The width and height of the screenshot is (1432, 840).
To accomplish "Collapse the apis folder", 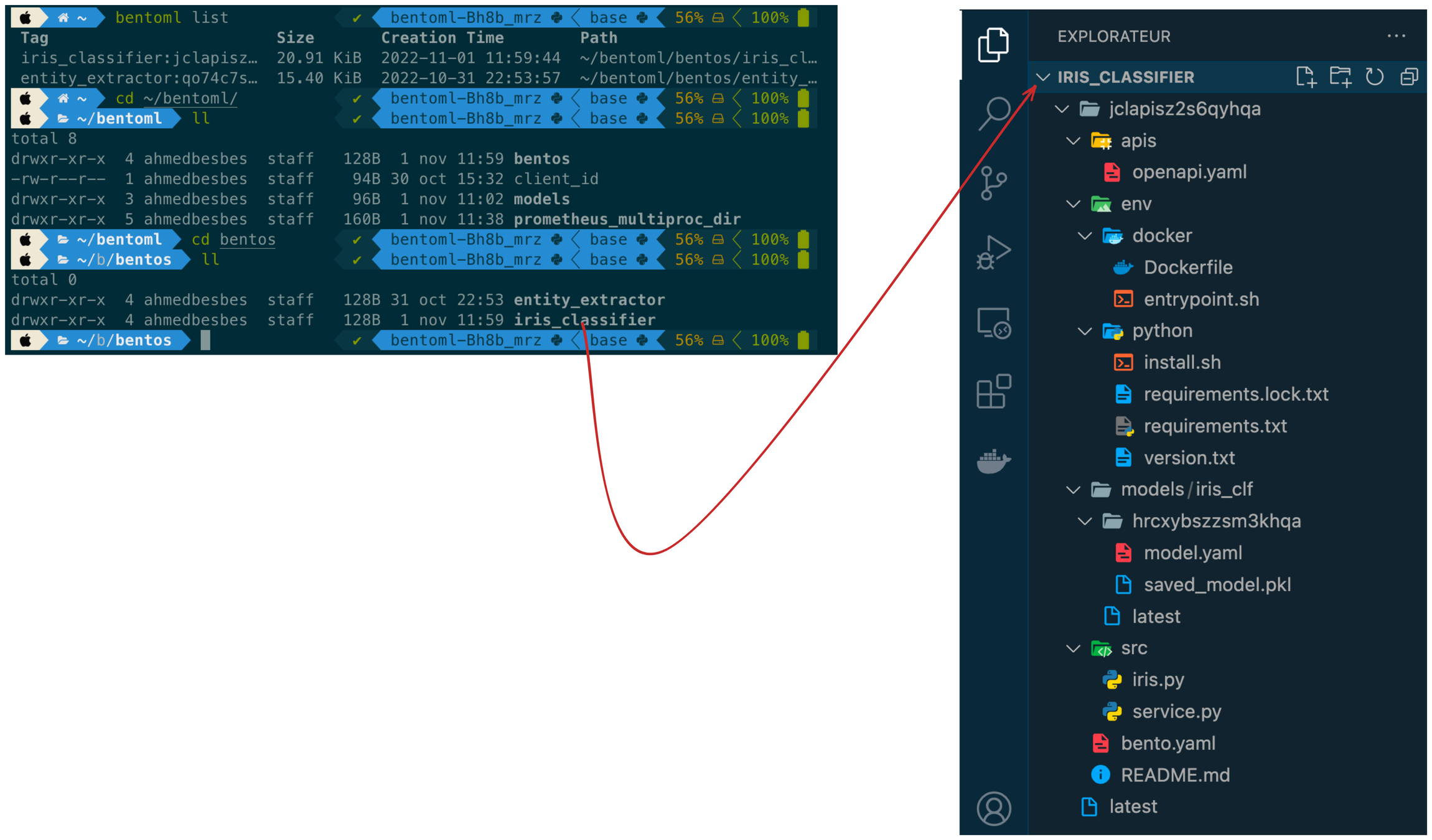I will click(1073, 141).
